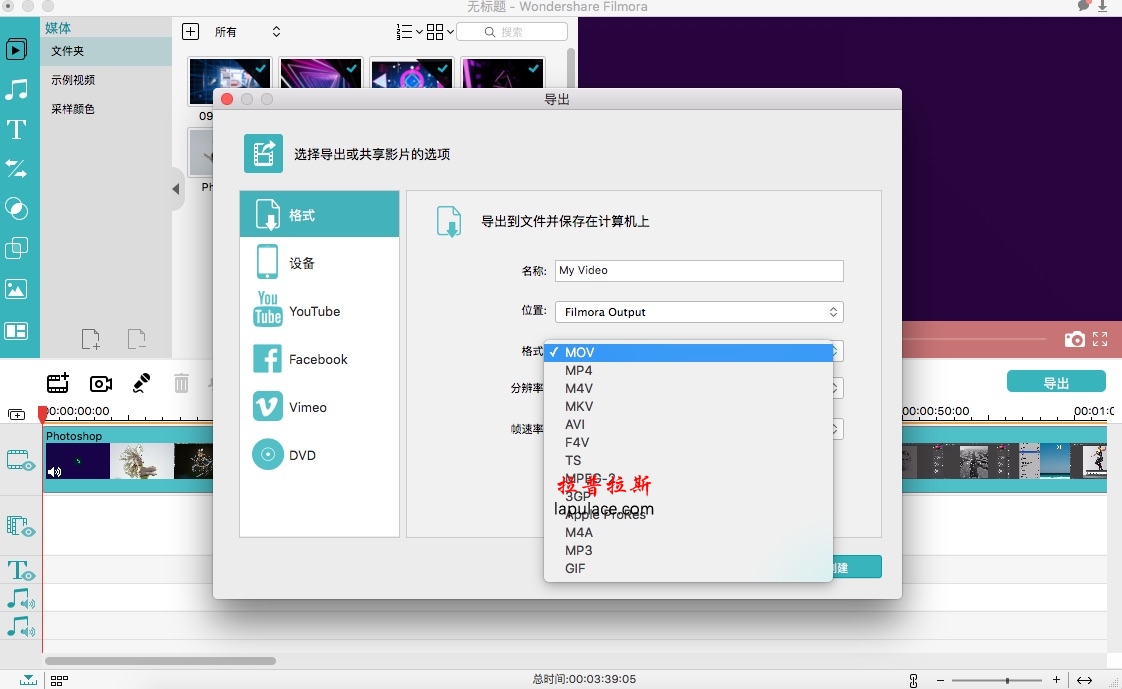The width and height of the screenshot is (1122, 689).
Task: Switch to YouTube export tab
Action: [x=319, y=311]
